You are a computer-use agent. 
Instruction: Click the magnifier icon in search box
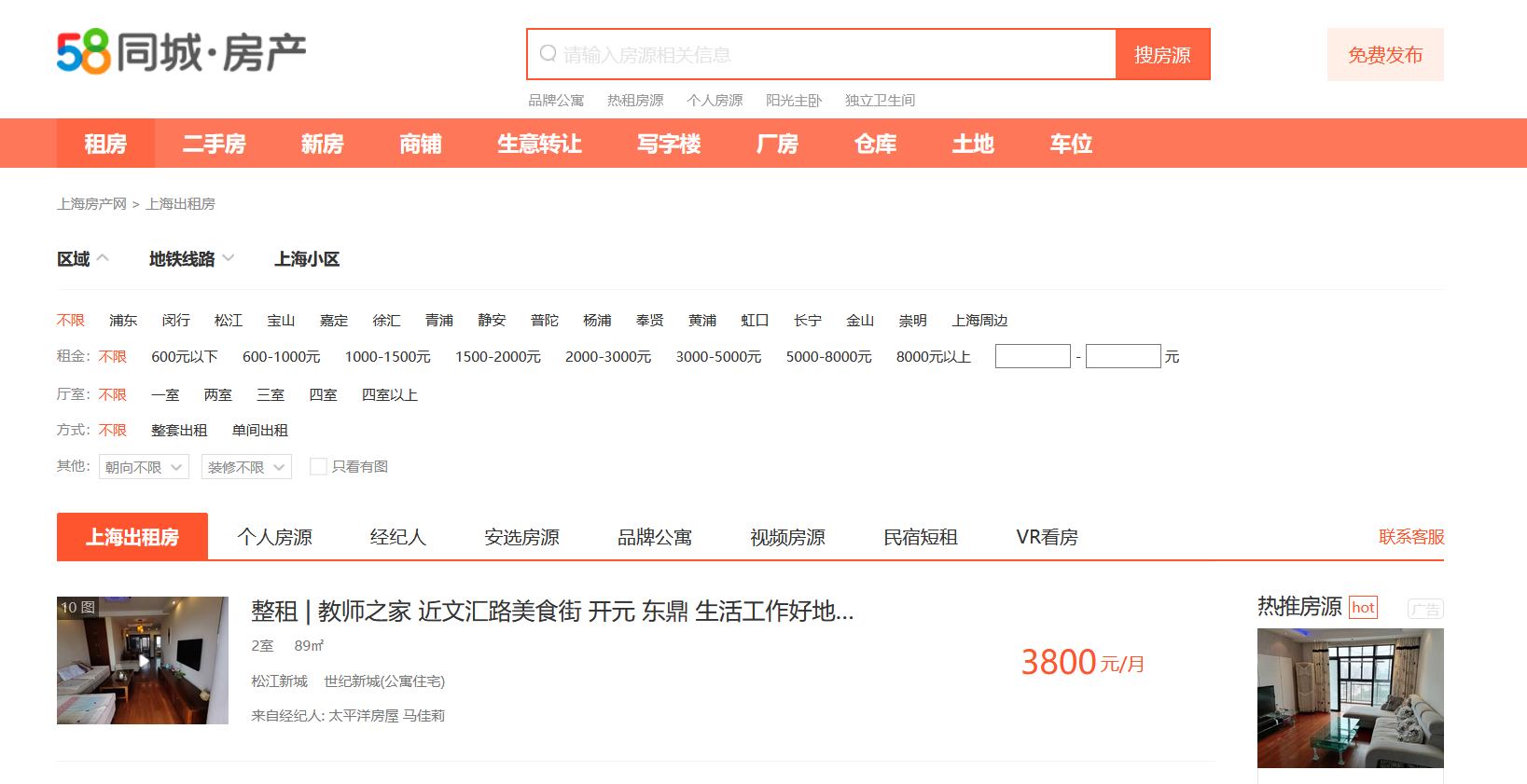(x=548, y=53)
